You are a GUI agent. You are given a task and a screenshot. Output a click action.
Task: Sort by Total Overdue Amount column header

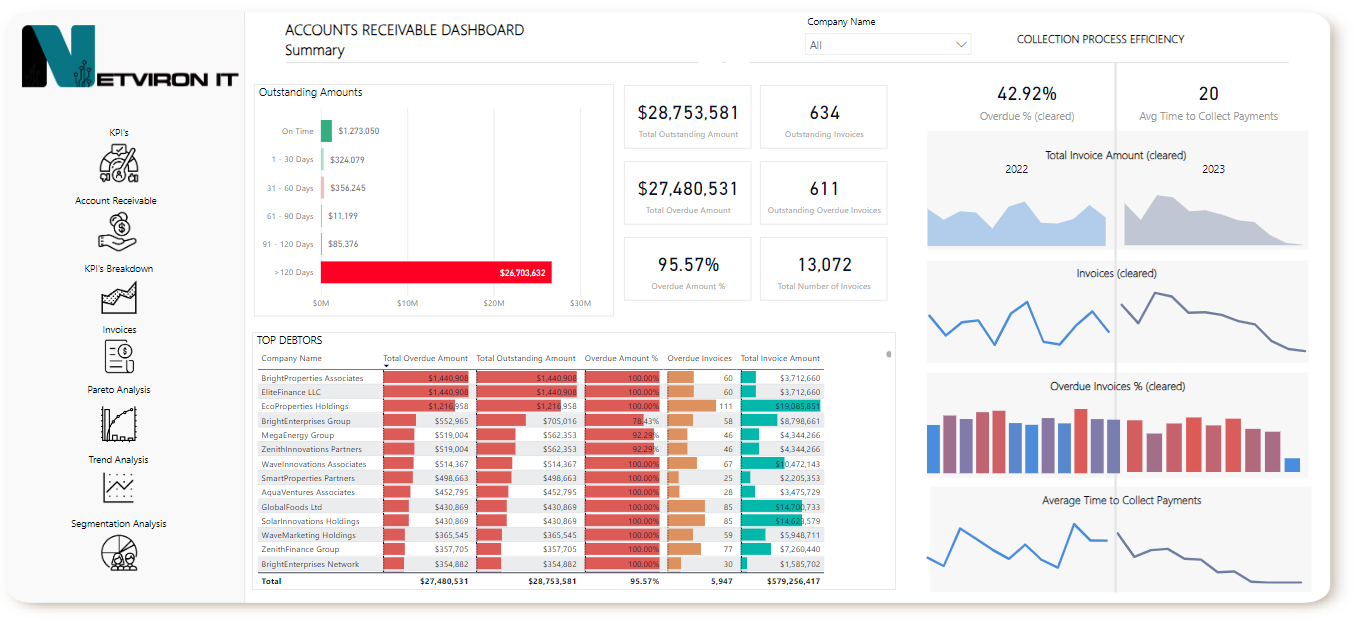click(x=425, y=358)
